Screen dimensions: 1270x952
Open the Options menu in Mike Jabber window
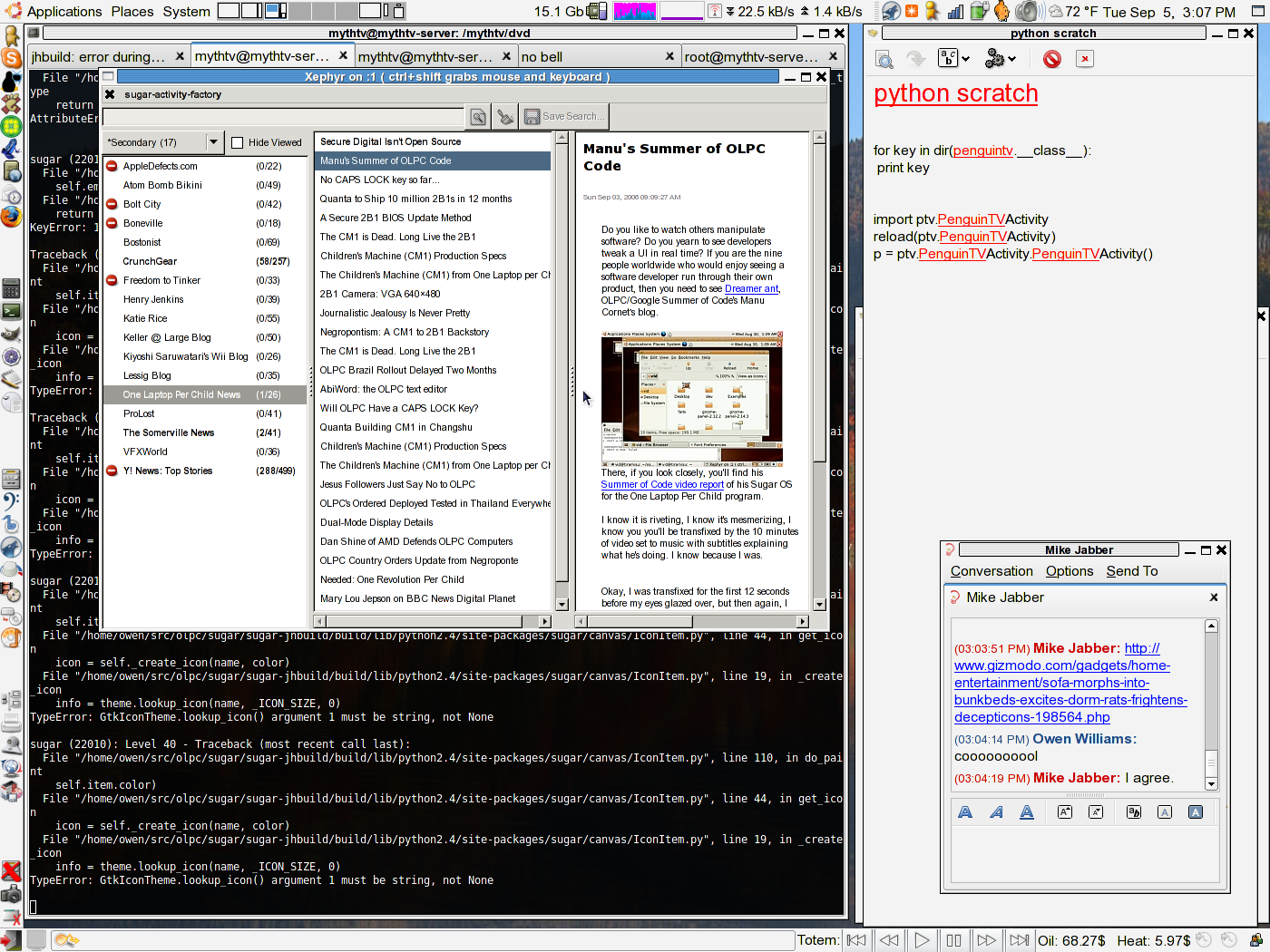click(x=1070, y=571)
